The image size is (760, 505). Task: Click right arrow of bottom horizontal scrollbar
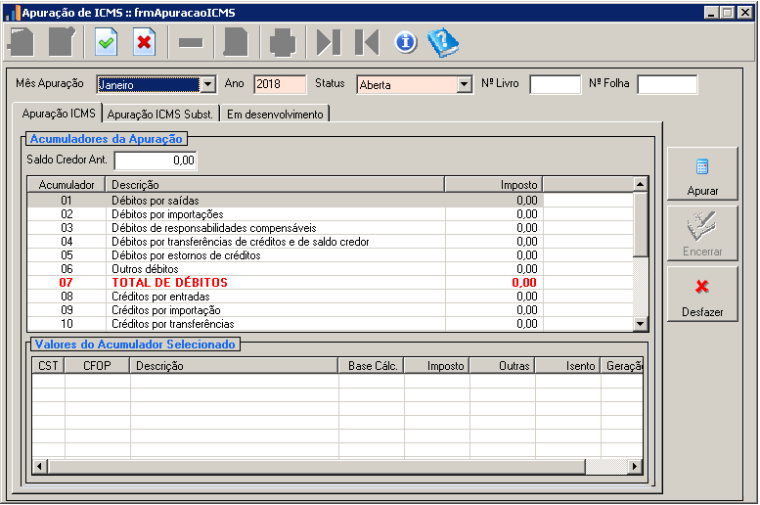635,466
